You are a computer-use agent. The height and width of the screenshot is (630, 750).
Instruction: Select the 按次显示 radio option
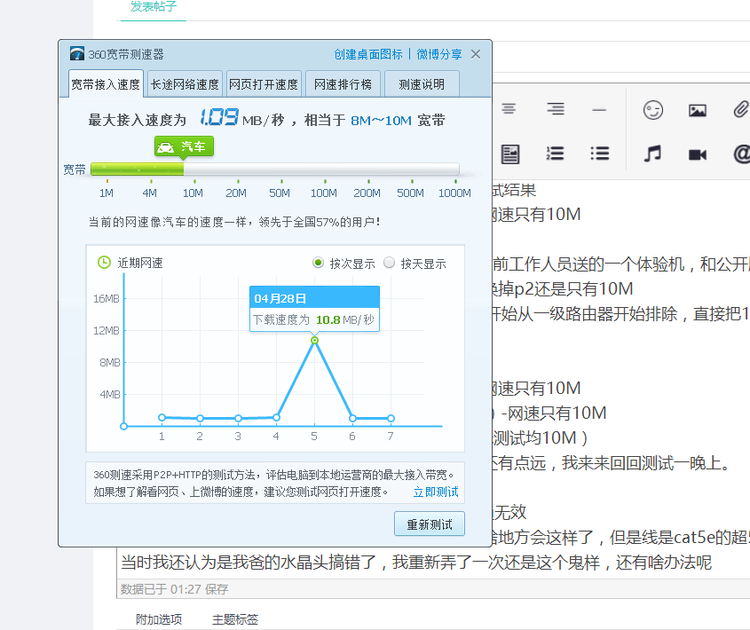pos(319,264)
